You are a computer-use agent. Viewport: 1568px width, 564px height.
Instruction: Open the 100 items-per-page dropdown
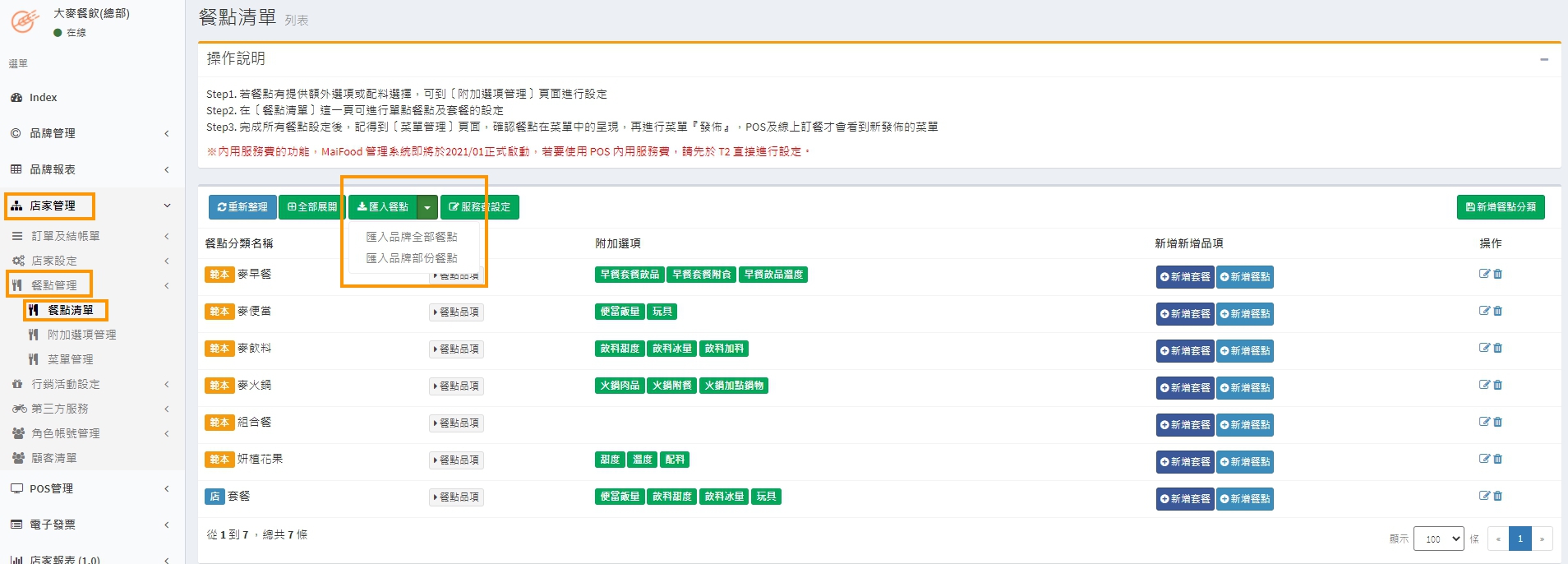pyautogui.click(x=1438, y=539)
